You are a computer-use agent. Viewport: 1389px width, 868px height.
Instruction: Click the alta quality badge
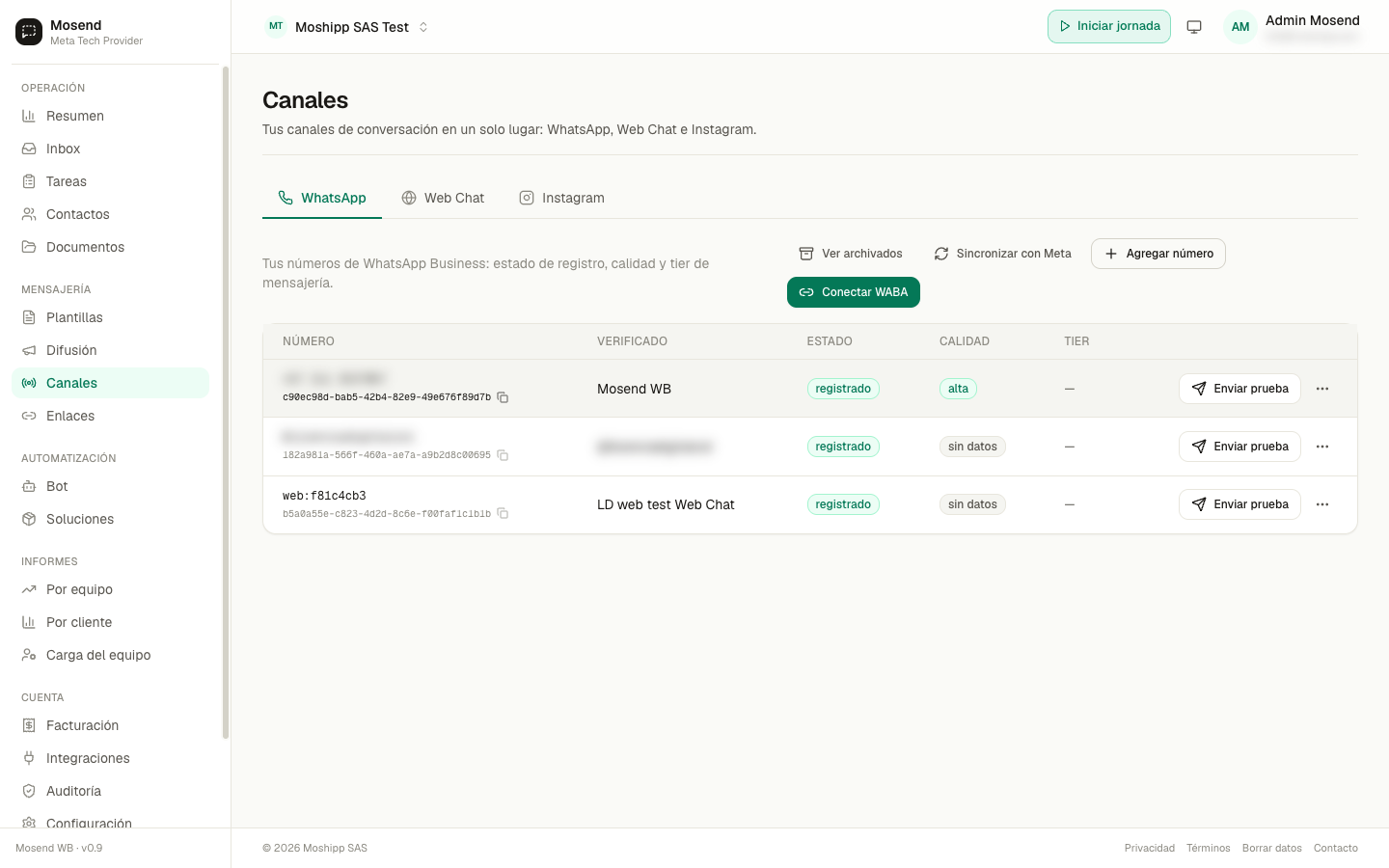958,389
